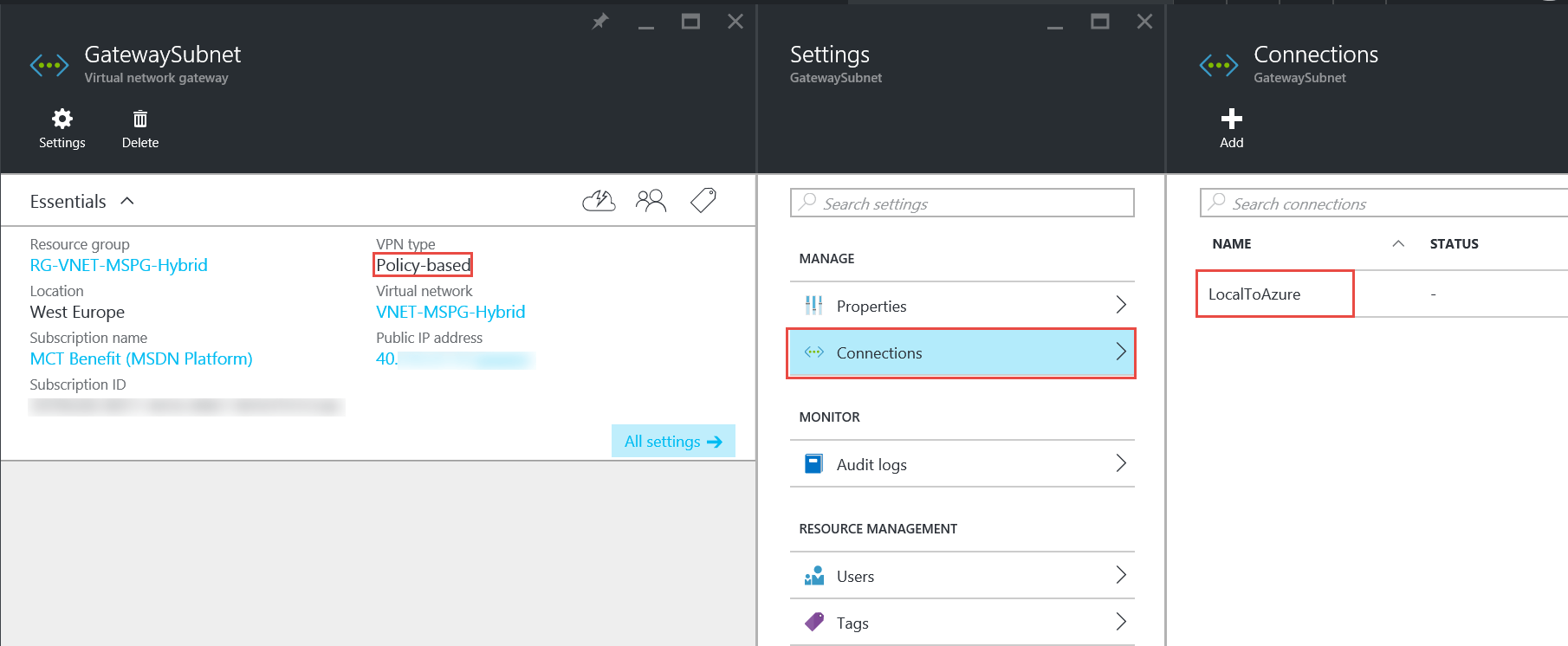The image size is (1568, 646).
Task: Open Tags under Resource Management
Action: click(962, 622)
